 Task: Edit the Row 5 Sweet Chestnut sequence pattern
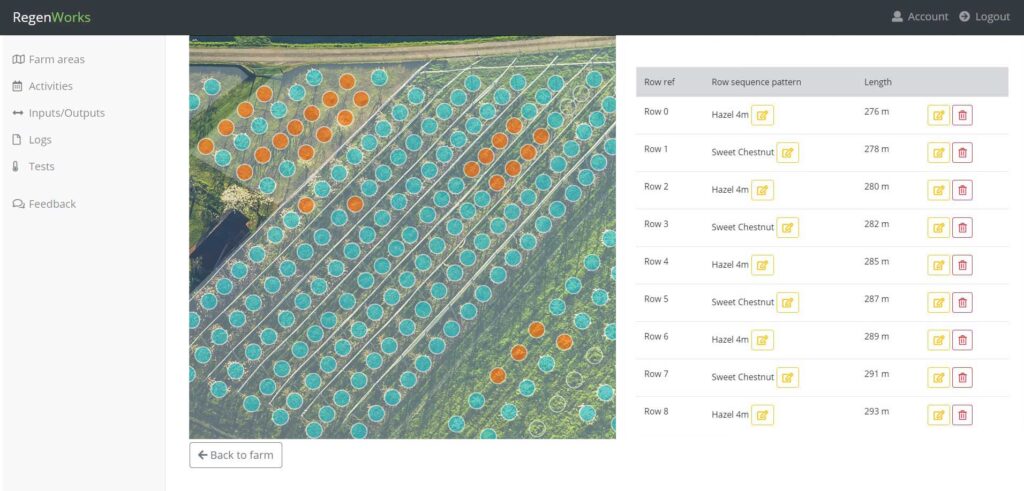coord(788,302)
